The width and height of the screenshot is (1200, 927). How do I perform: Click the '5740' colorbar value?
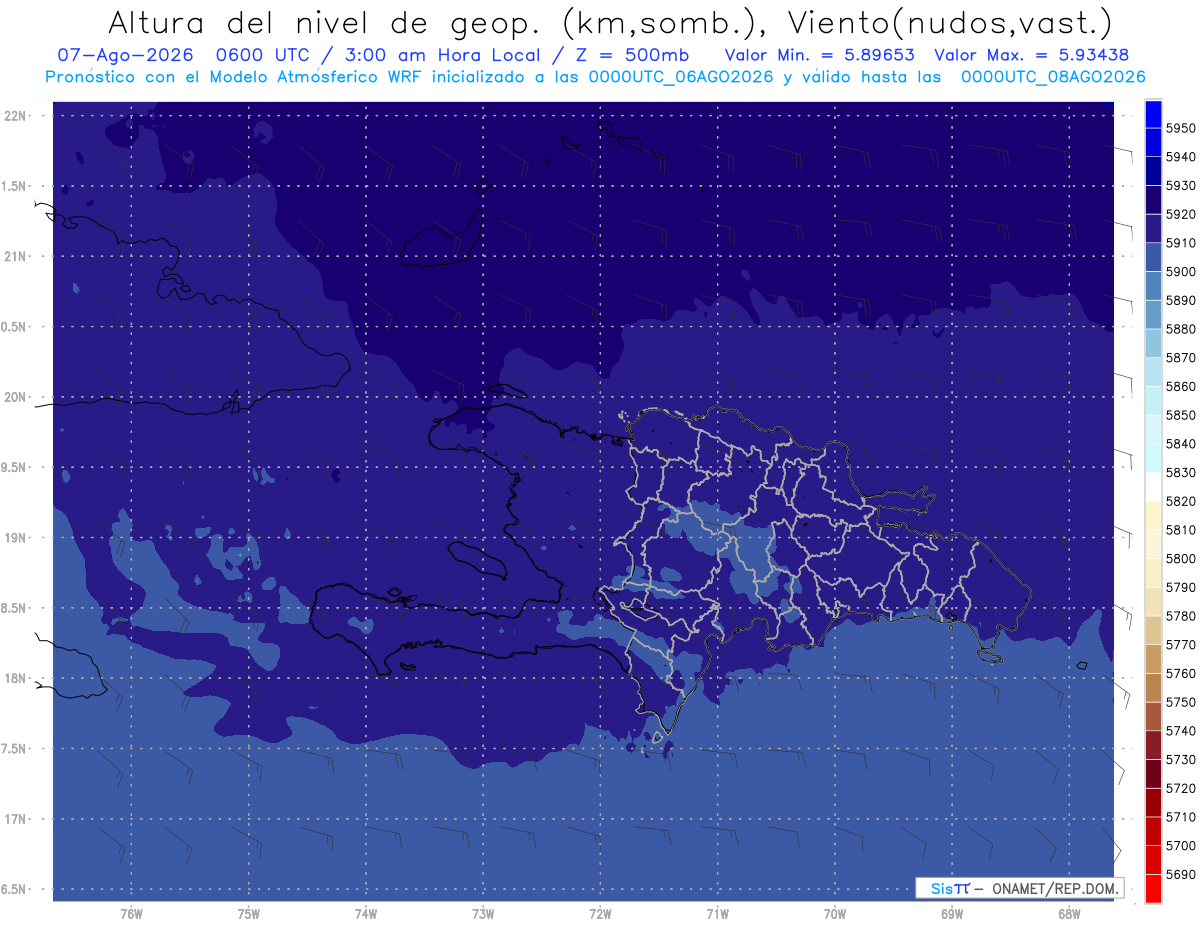[x=1180, y=731]
